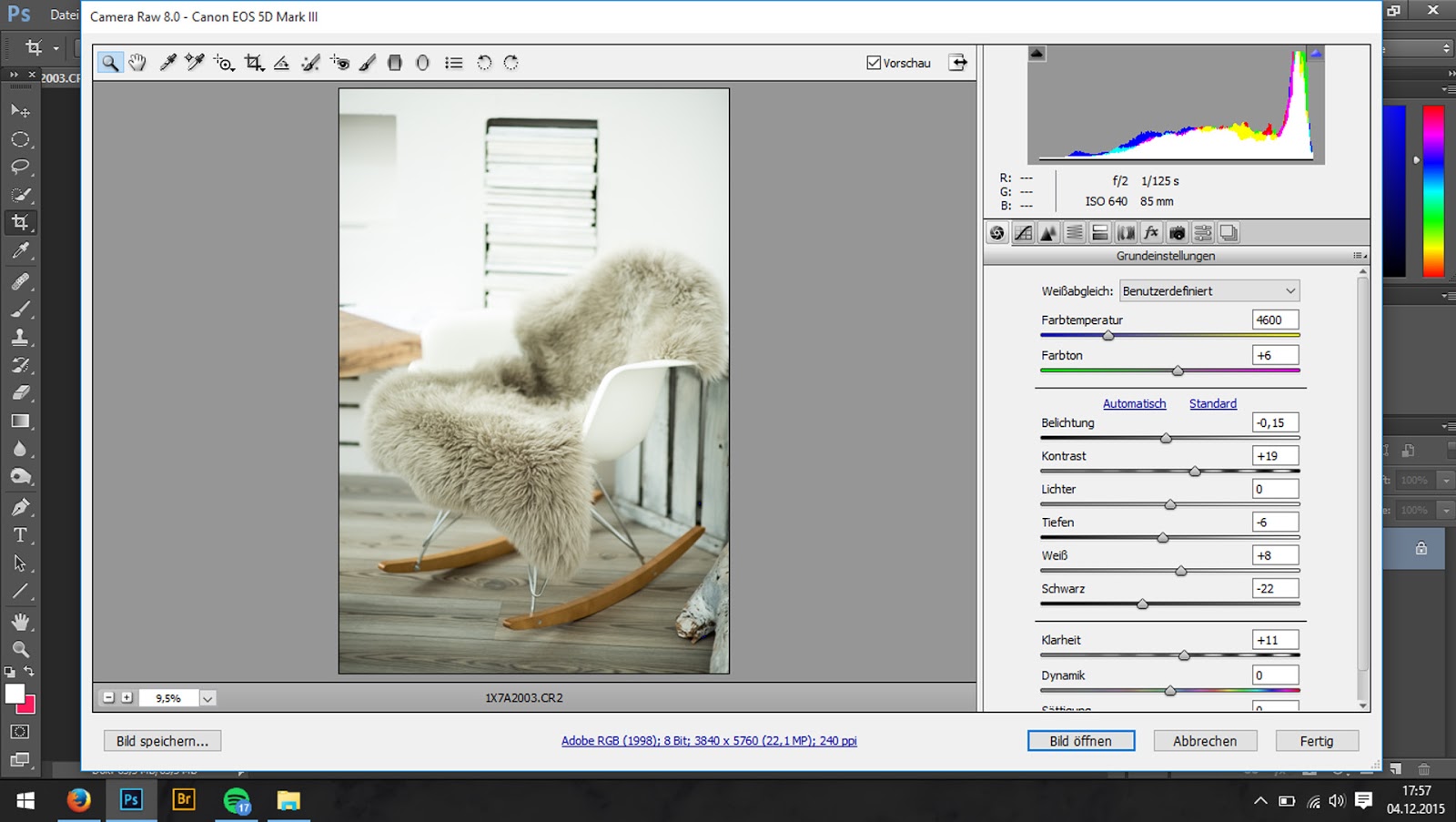Open the Weißabgleich dropdown
The width and height of the screenshot is (1456, 822).
[1208, 291]
